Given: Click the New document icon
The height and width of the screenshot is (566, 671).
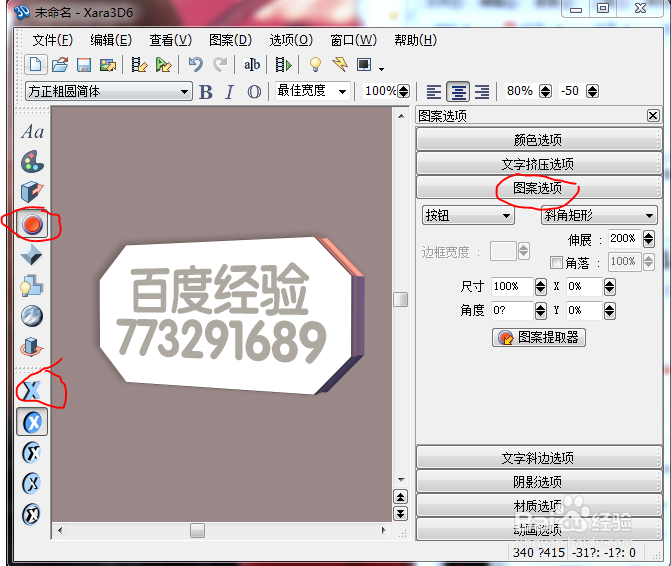Looking at the screenshot, I should click(x=35, y=65).
